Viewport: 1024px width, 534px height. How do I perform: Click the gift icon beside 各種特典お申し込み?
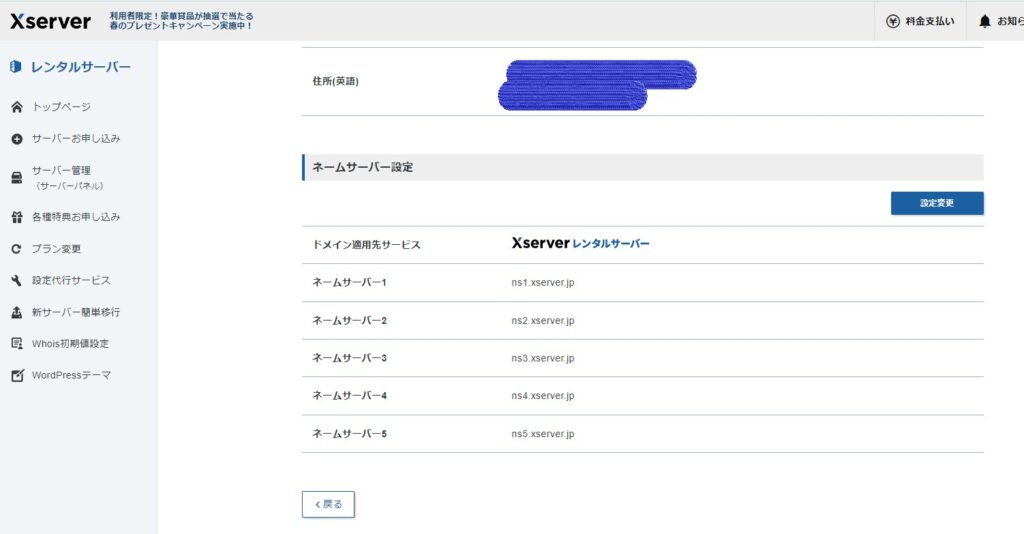pyautogui.click(x=17, y=217)
